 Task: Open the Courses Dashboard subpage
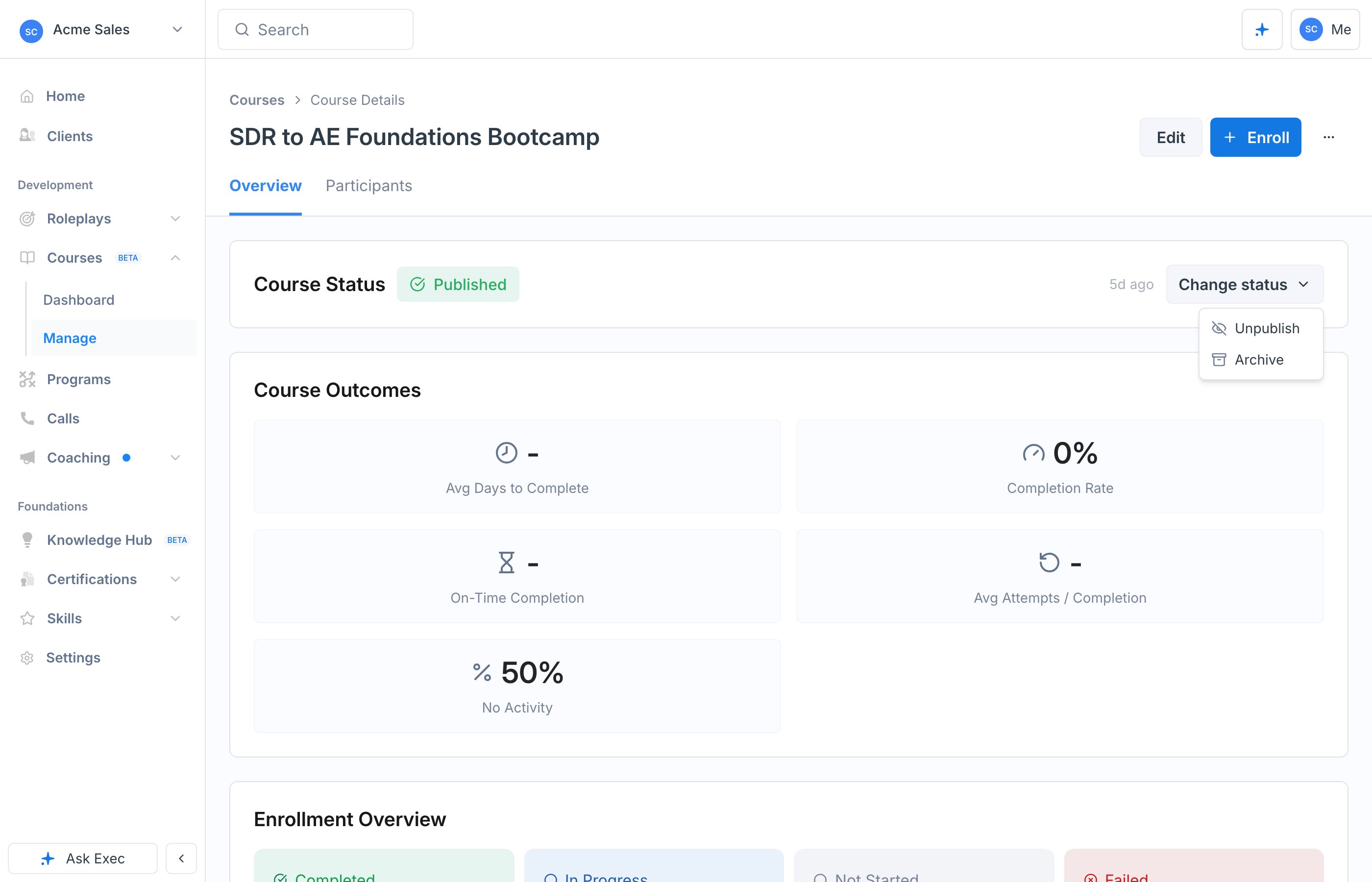78,299
